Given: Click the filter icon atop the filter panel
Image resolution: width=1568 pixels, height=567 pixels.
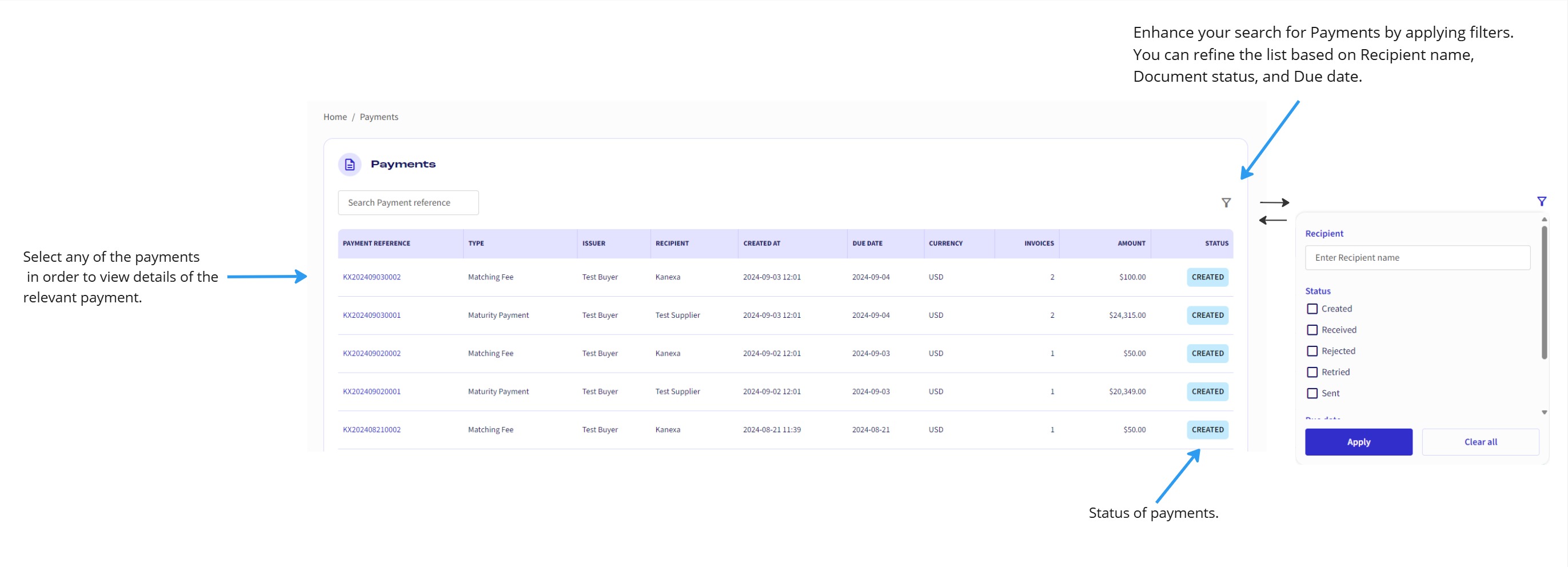Looking at the screenshot, I should 1543,201.
